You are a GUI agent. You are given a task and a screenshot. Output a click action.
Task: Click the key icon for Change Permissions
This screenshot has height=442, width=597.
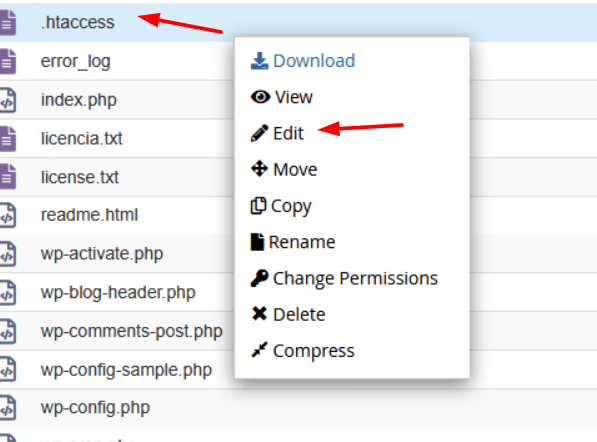[259, 278]
